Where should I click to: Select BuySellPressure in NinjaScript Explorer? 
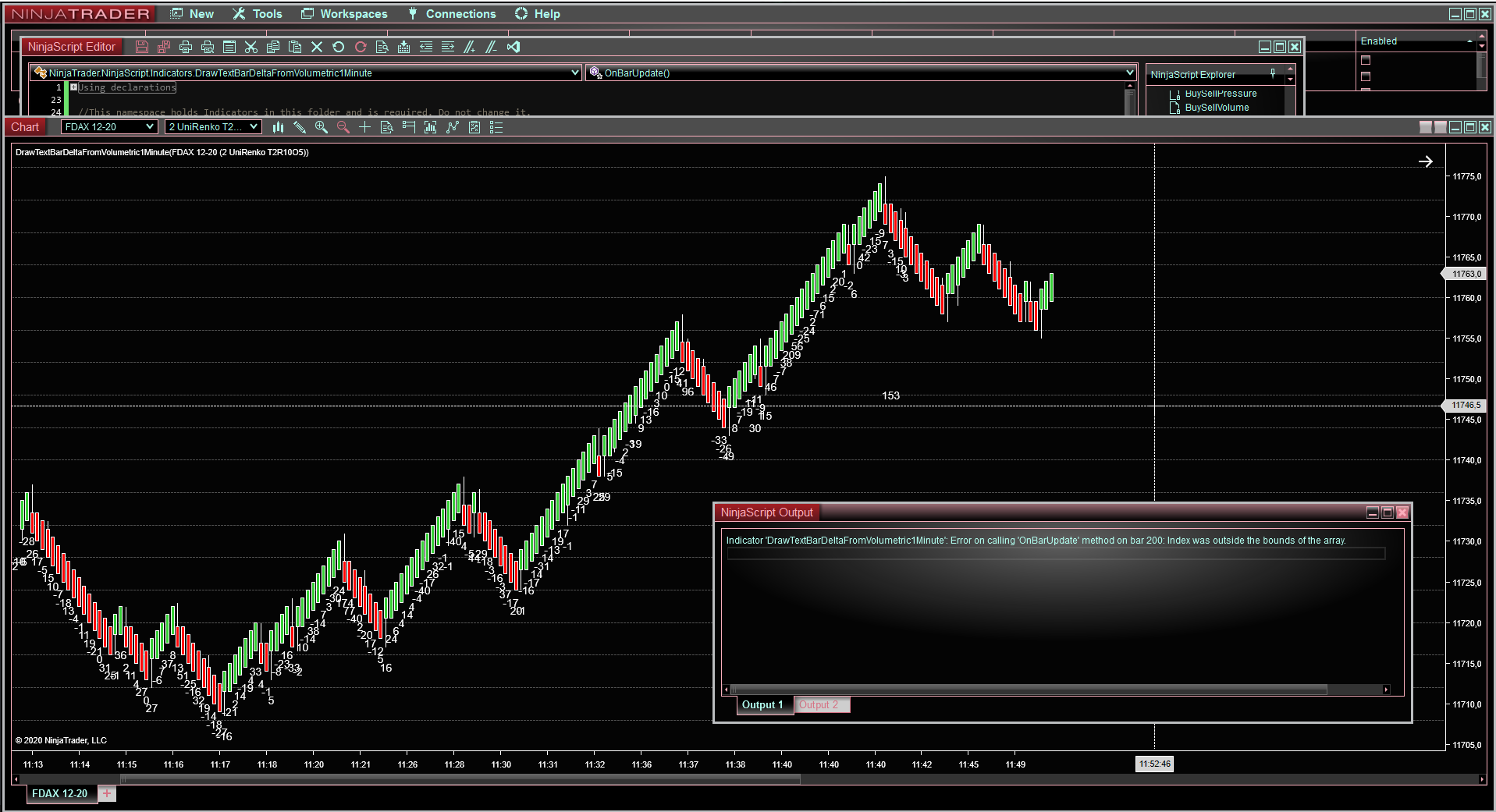(1221, 94)
